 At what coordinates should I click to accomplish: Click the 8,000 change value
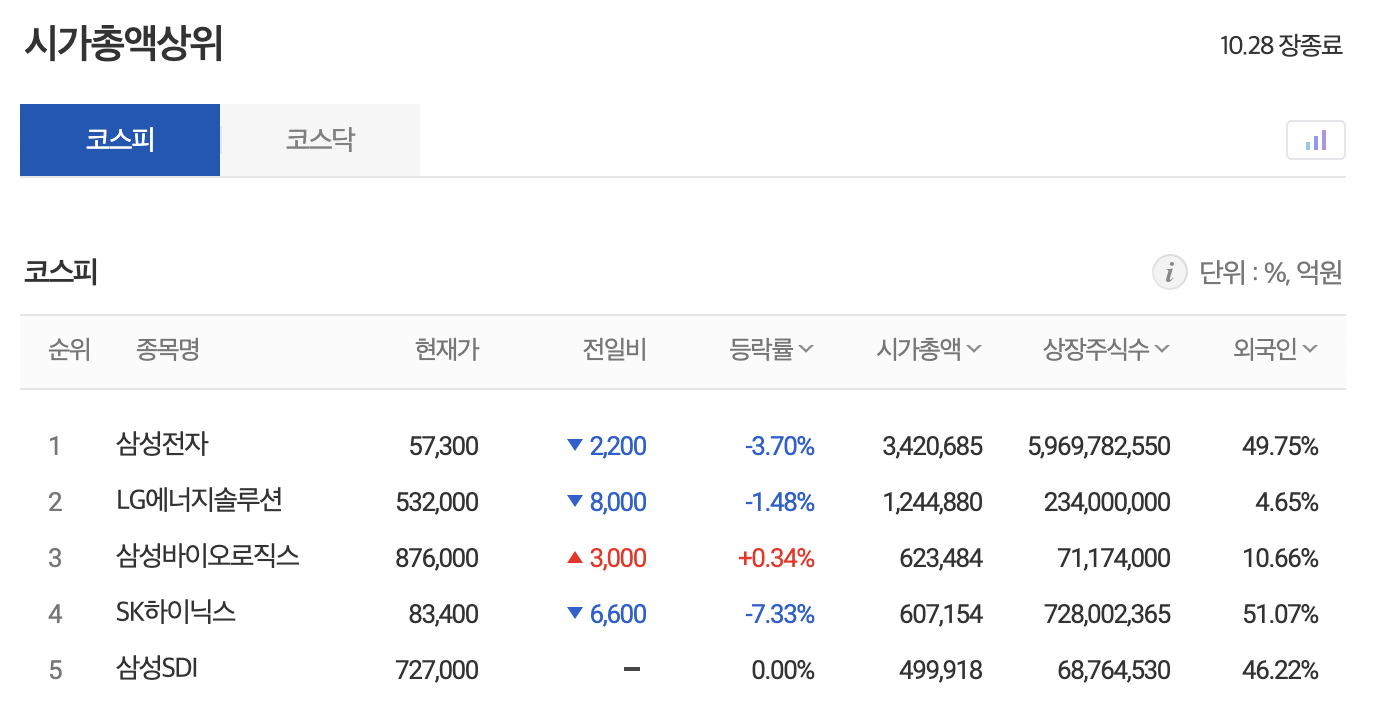tap(618, 502)
